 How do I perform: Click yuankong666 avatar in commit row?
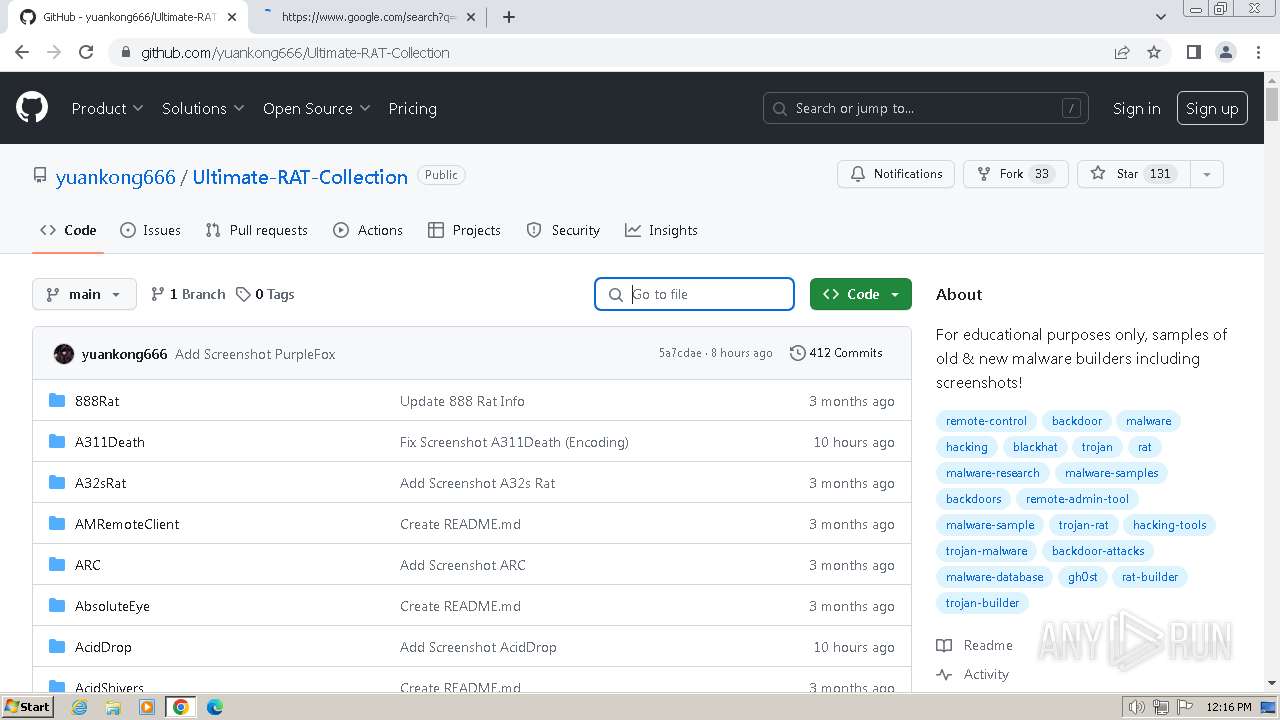click(64, 354)
